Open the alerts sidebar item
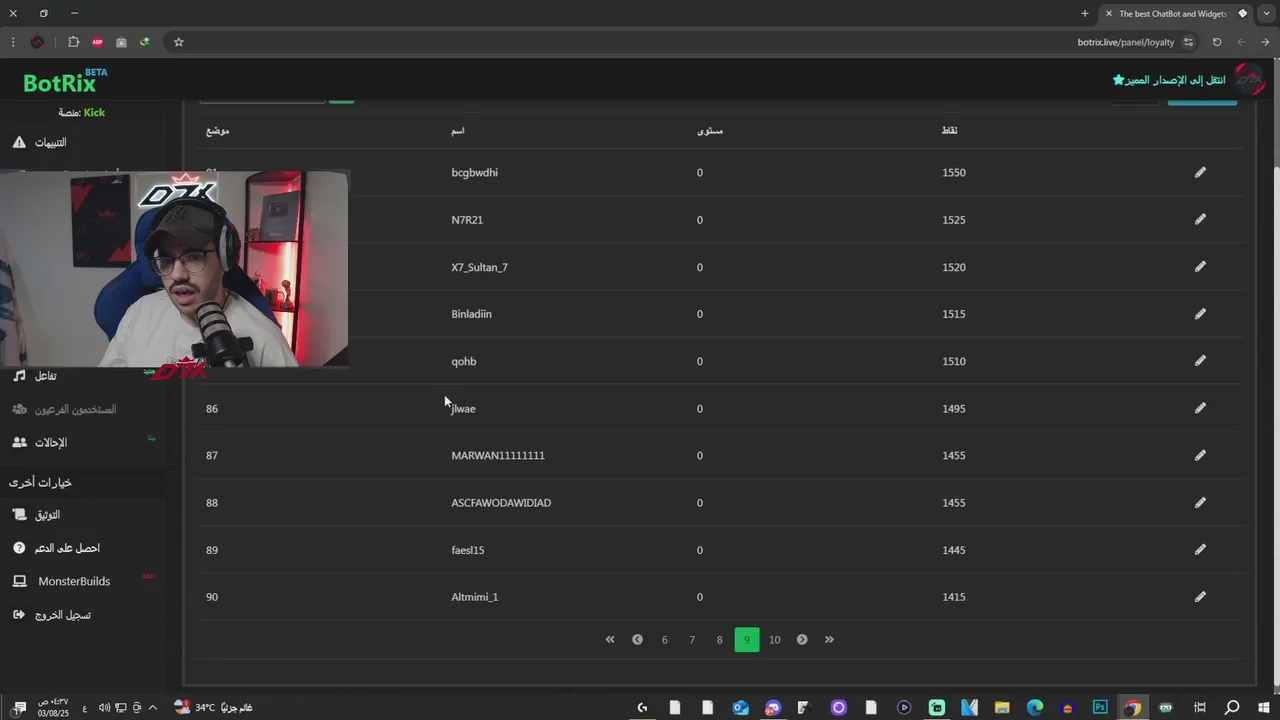 (41, 142)
